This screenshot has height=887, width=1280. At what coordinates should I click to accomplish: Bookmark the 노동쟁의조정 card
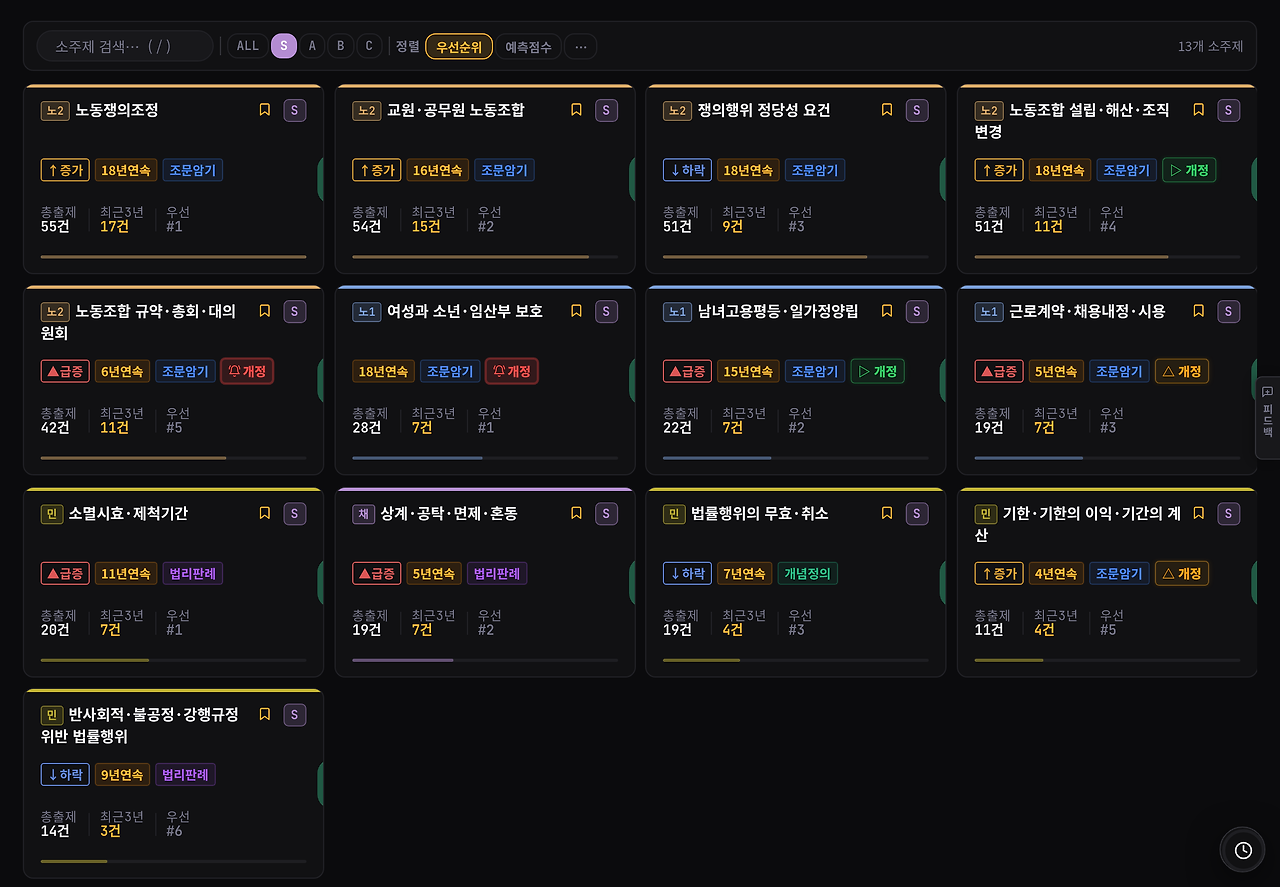point(265,110)
